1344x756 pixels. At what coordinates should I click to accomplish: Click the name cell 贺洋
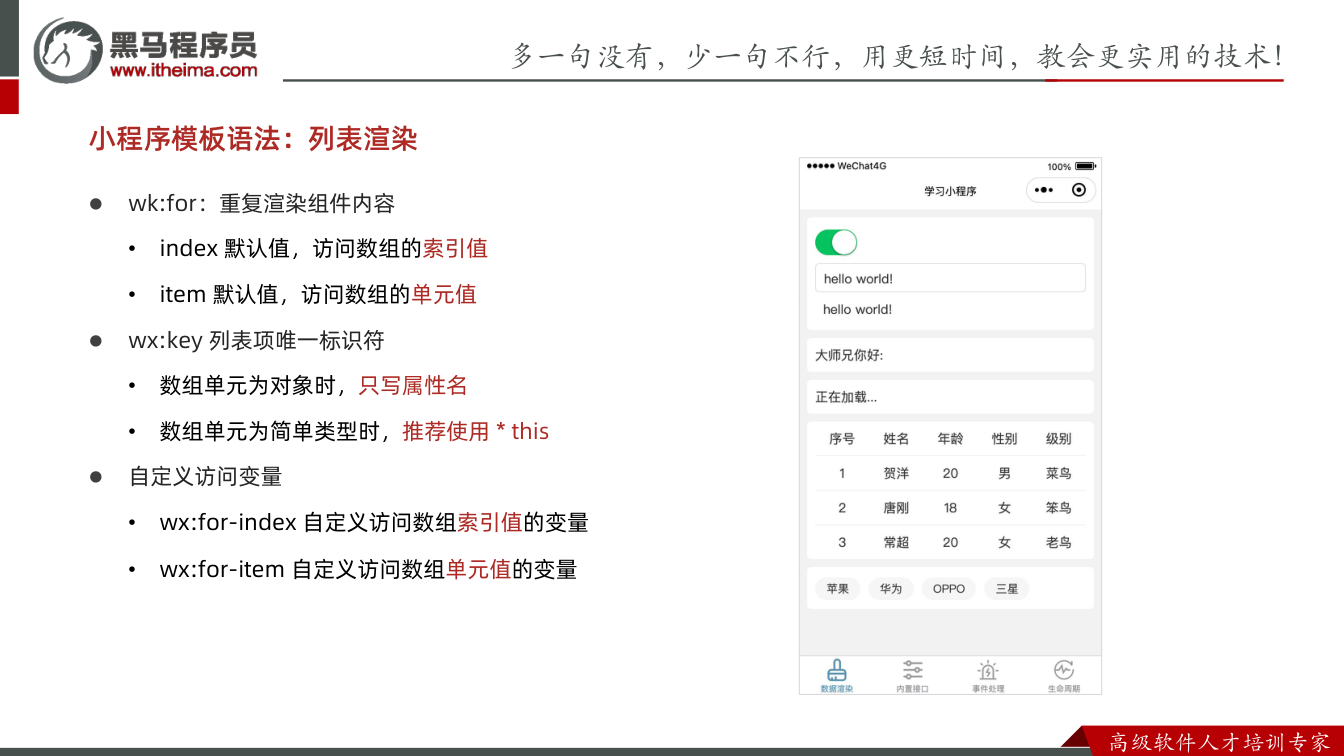896,474
